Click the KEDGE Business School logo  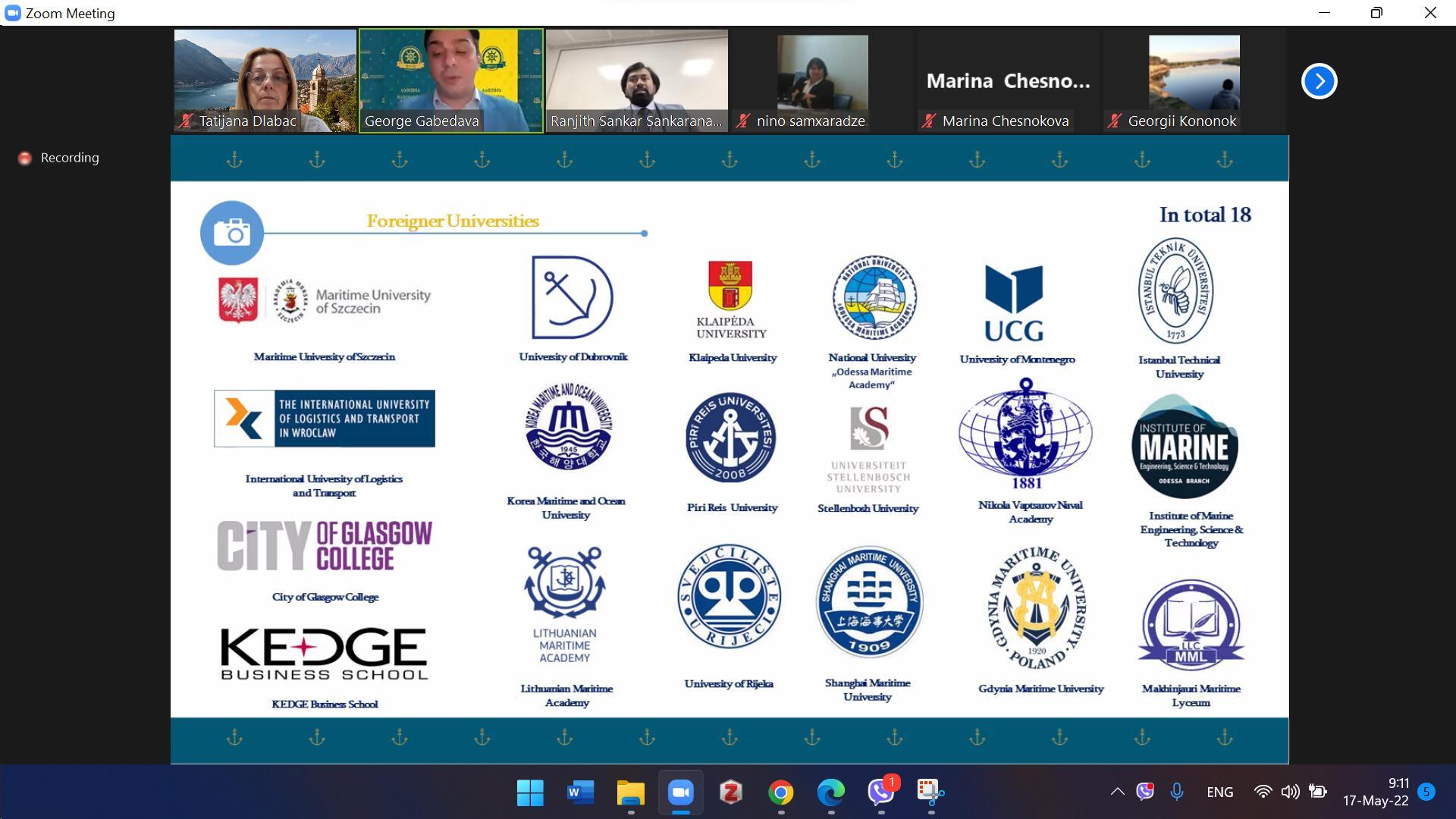click(x=325, y=653)
